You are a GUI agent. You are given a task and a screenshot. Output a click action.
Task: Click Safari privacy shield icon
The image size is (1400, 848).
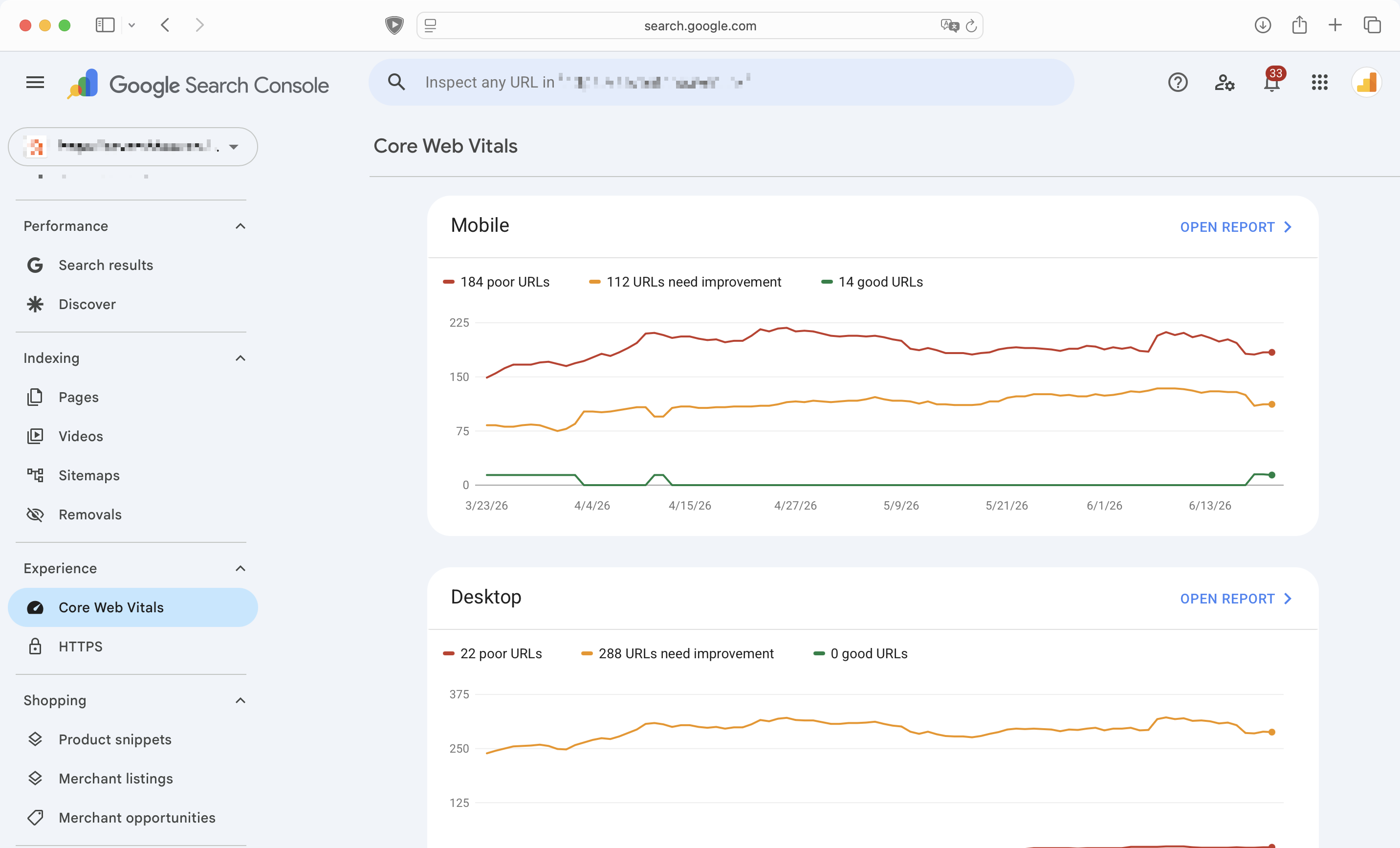pos(394,25)
